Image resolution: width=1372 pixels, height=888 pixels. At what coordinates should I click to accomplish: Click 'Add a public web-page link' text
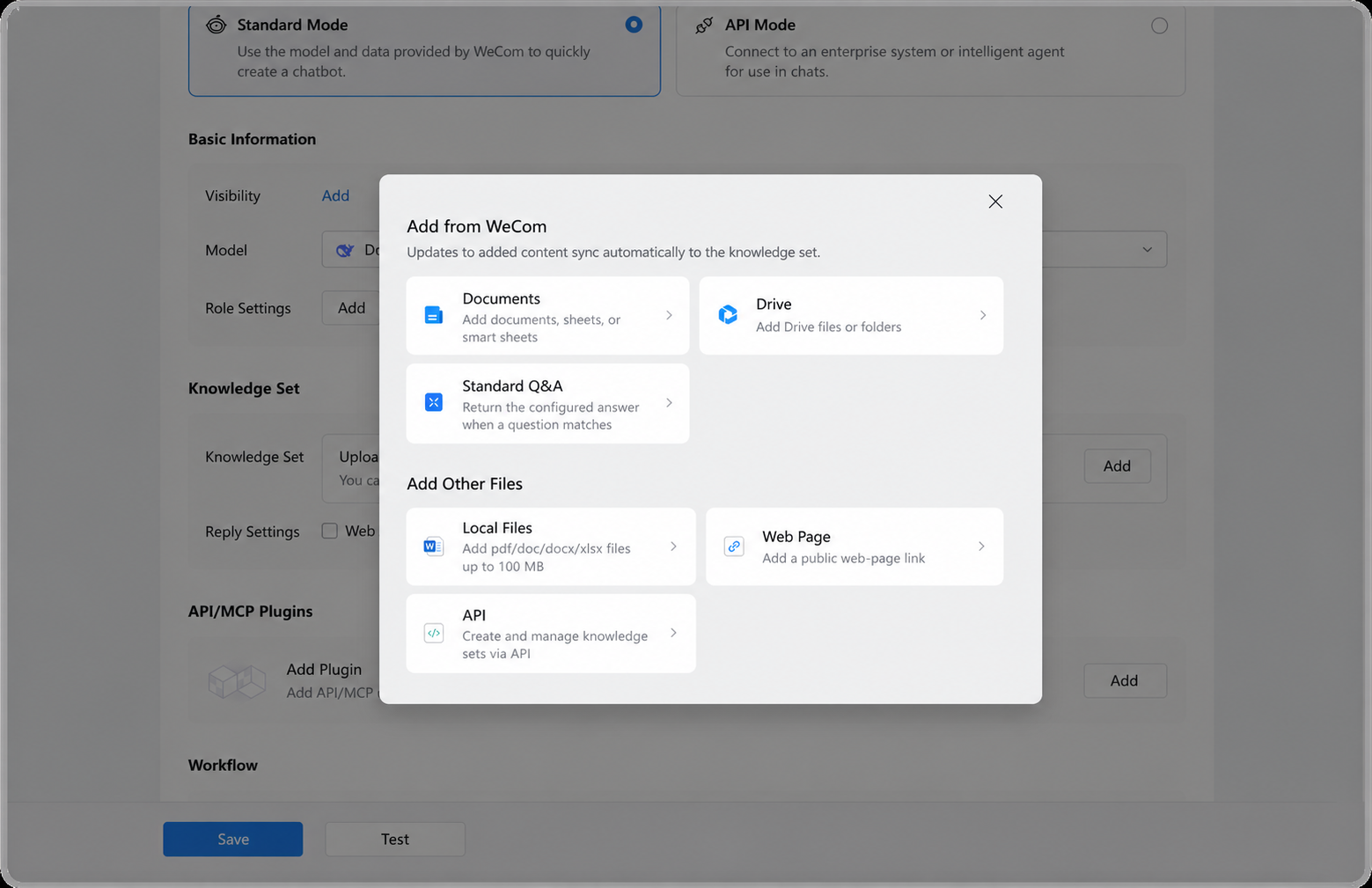click(x=843, y=558)
